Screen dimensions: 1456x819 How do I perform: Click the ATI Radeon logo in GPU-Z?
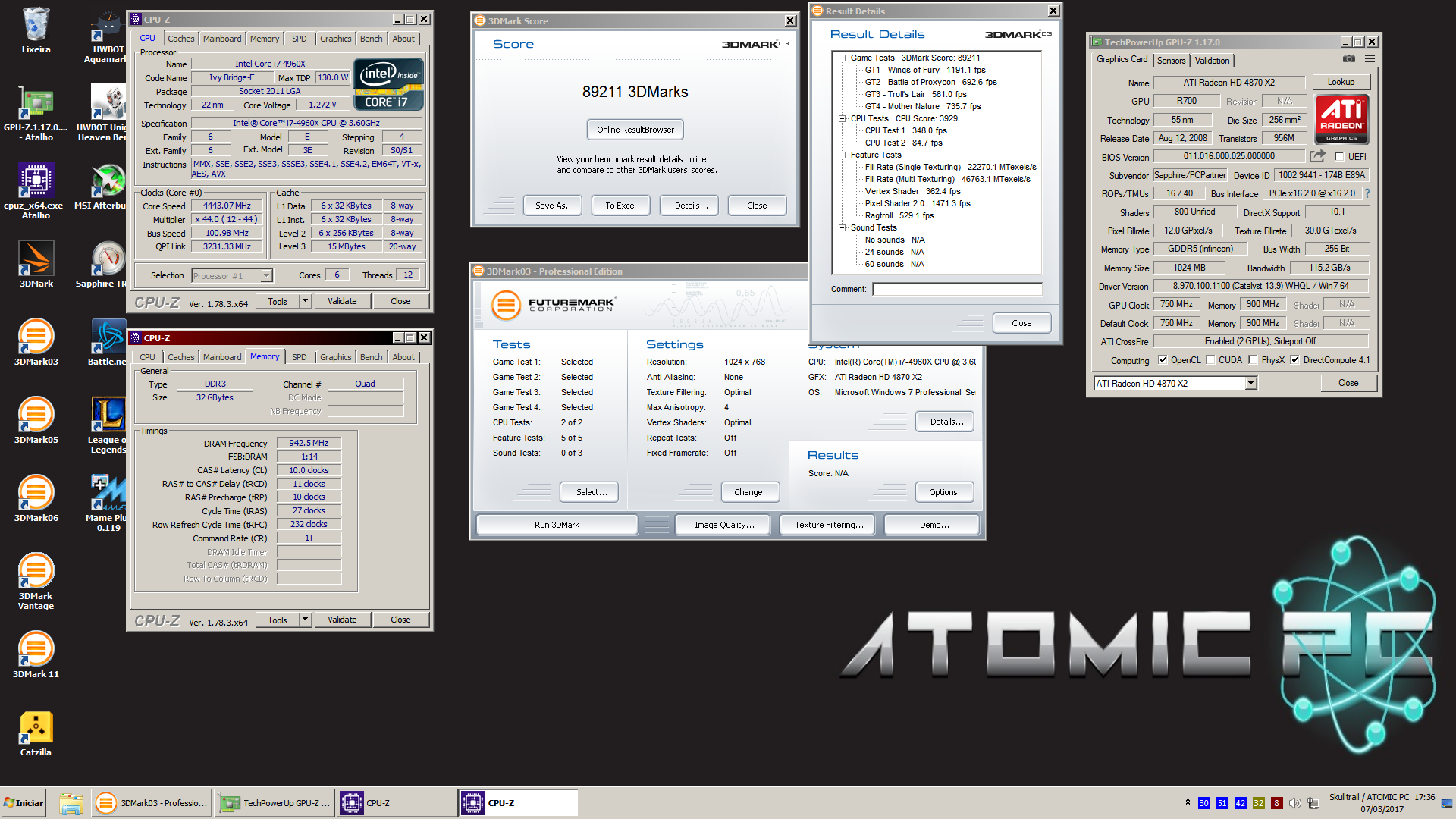(1341, 119)
